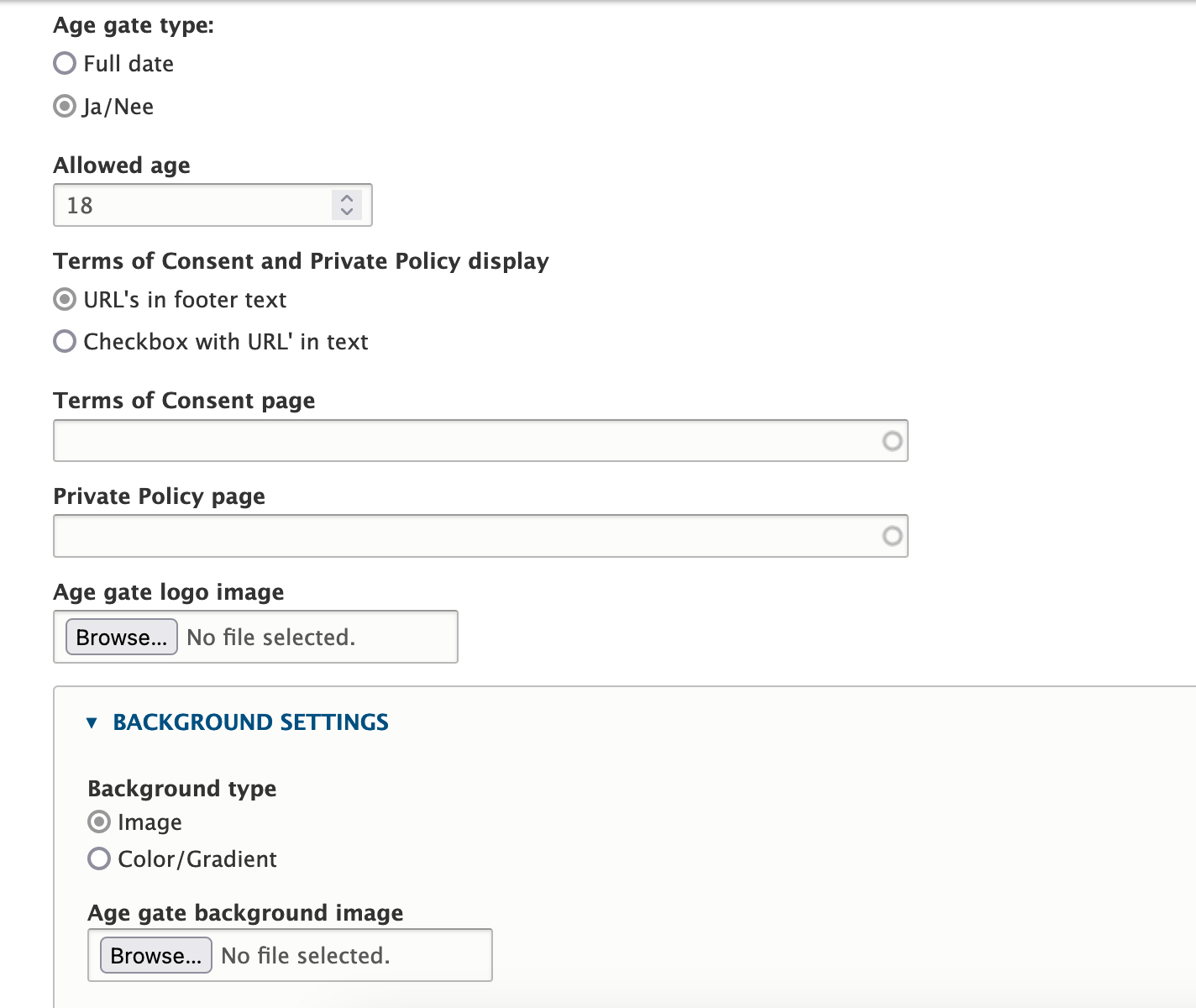Click Browse for the age gate logo image
This screenshot has width=1196, height=1008.
click(x=120, y=637)
